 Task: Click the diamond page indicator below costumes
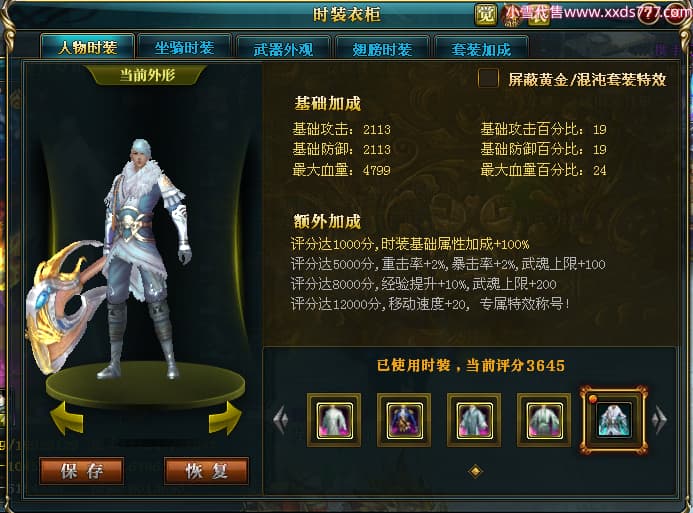[475, 471]
